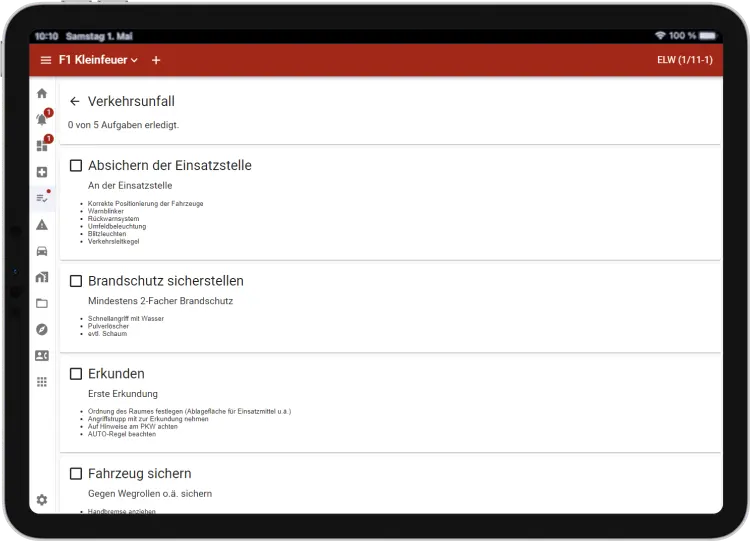Image resolution: width=750 pixels, height=541 pixels.
Task: Open the folder icon in sidebar
Action: tap(42, 303)
